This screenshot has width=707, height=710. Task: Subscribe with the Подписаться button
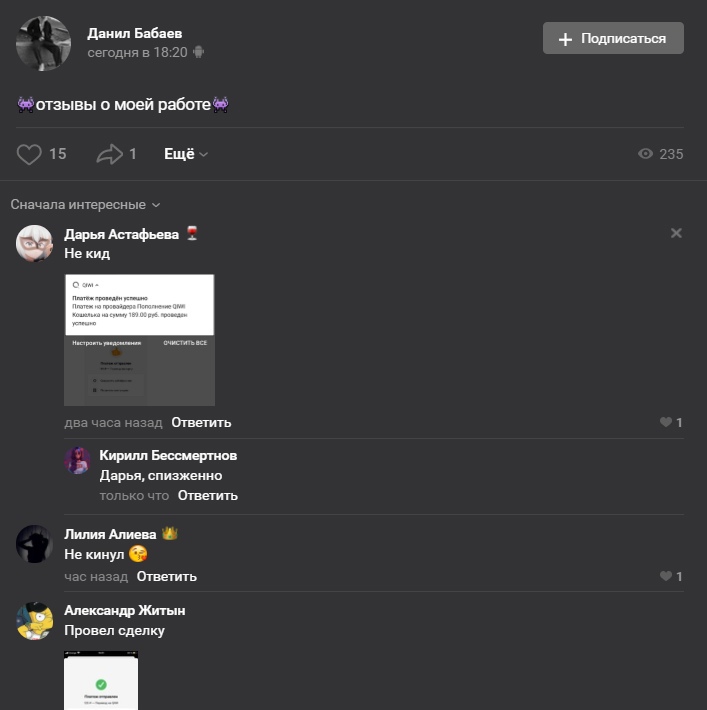click(x=613, y=38)
